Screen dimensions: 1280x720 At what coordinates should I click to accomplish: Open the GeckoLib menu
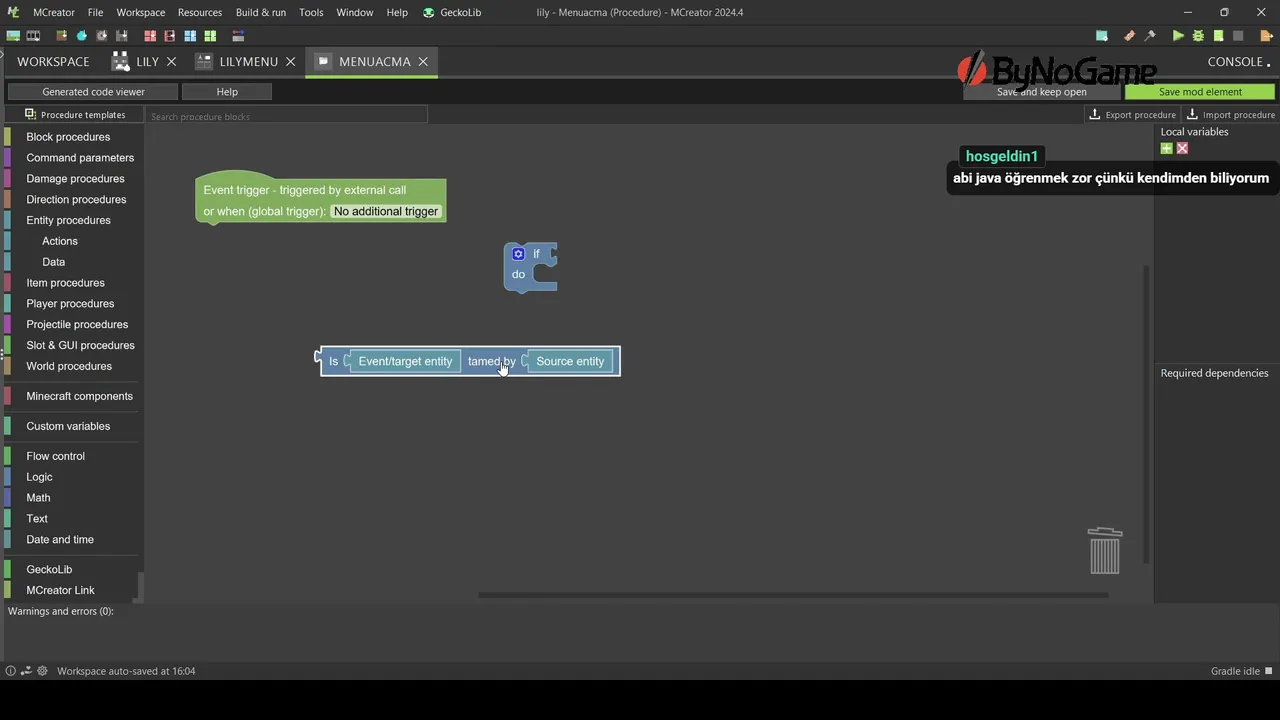pos(452,12)
